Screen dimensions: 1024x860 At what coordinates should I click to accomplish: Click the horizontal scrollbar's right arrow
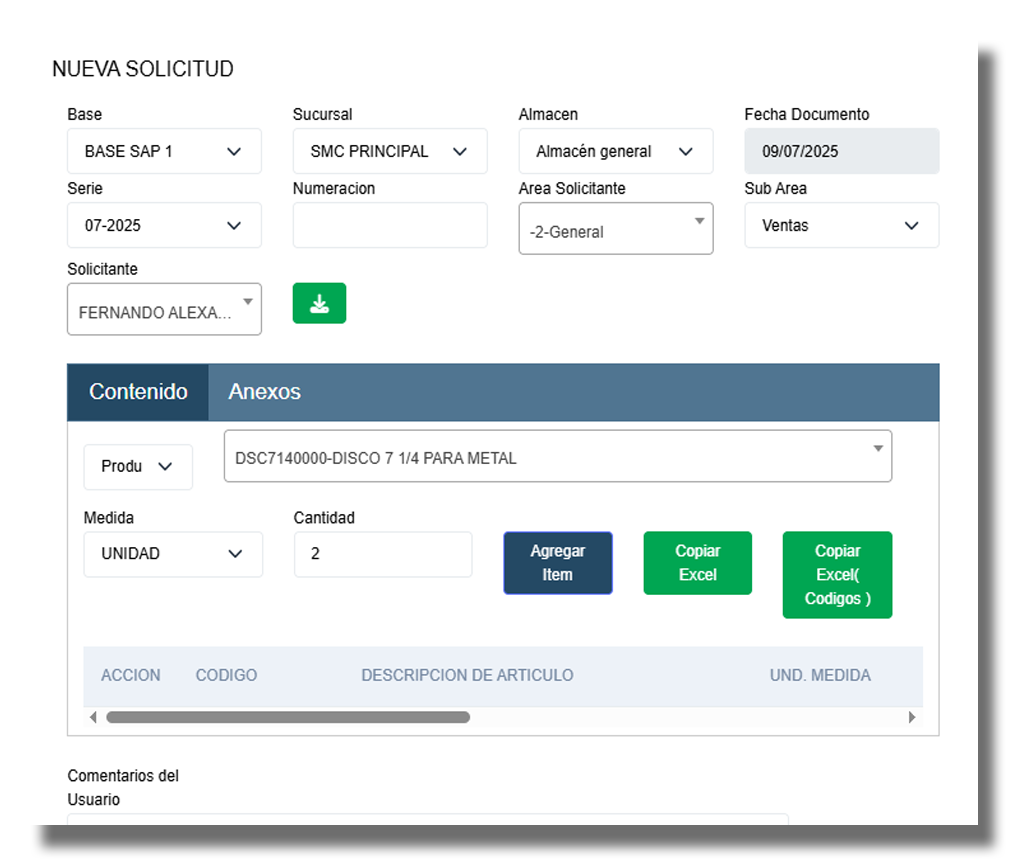click(x=911, y=717)
